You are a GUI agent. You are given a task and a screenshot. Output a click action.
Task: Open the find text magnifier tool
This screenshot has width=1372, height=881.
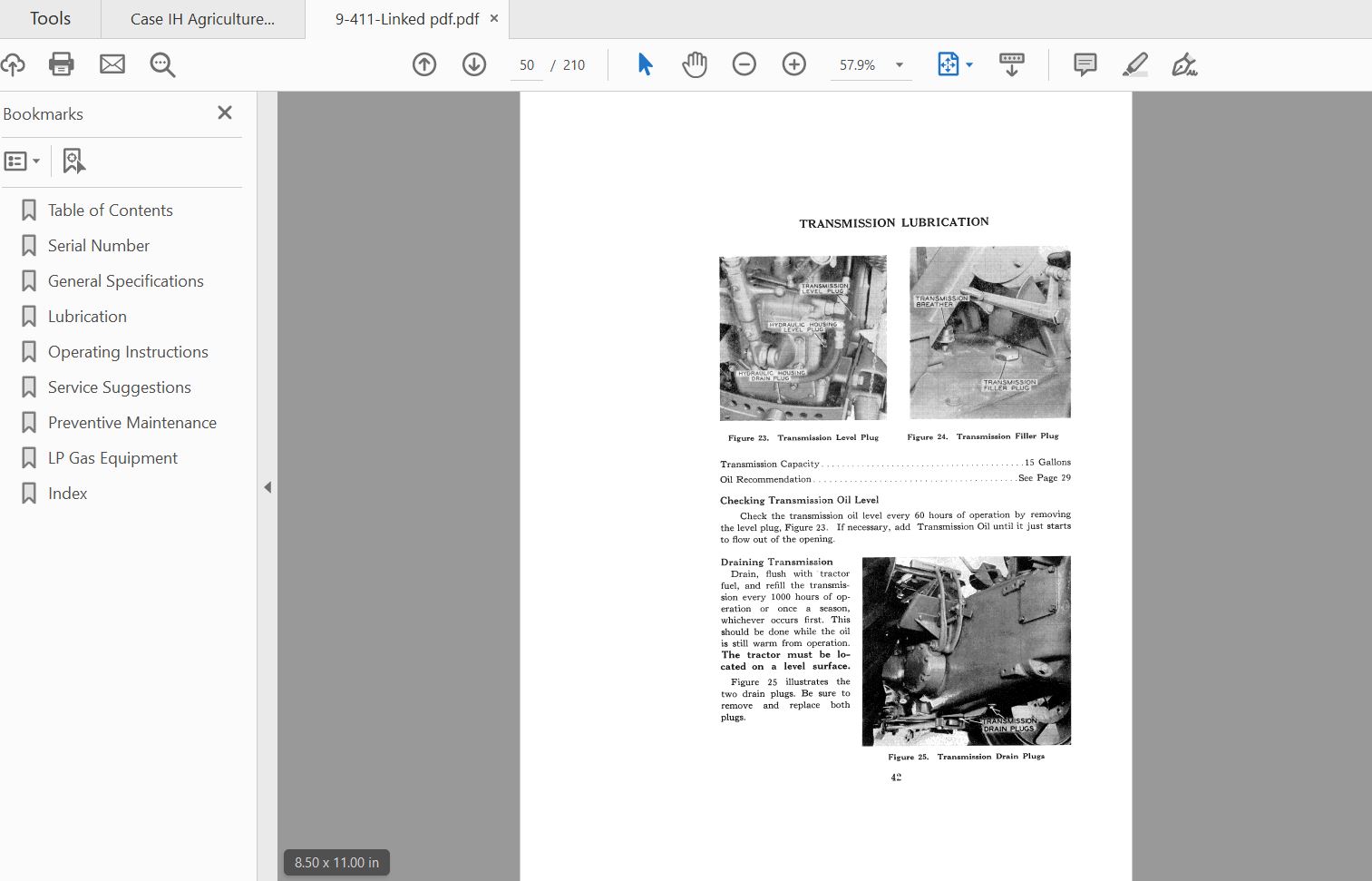(163, 64)
